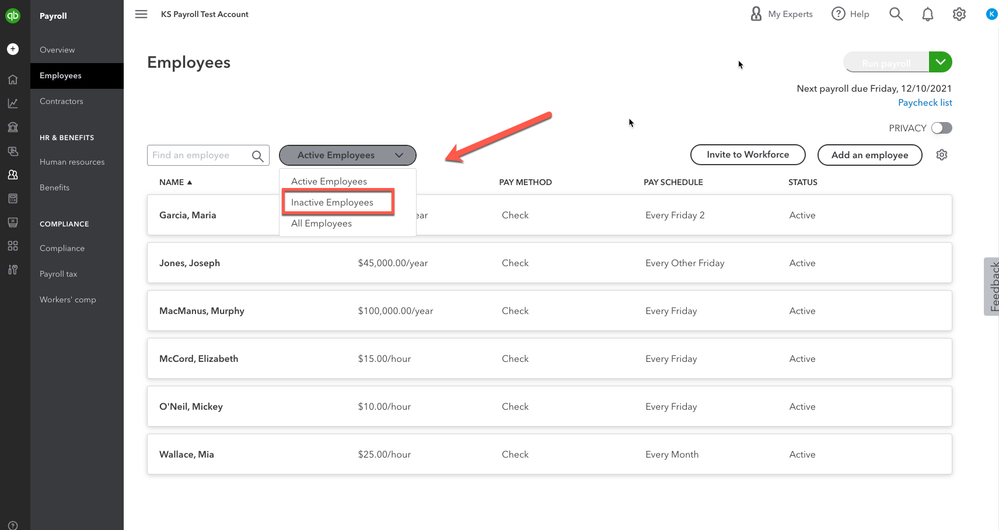Open Employees in the sidebar
999x530 pixels.
pos(61,75)
